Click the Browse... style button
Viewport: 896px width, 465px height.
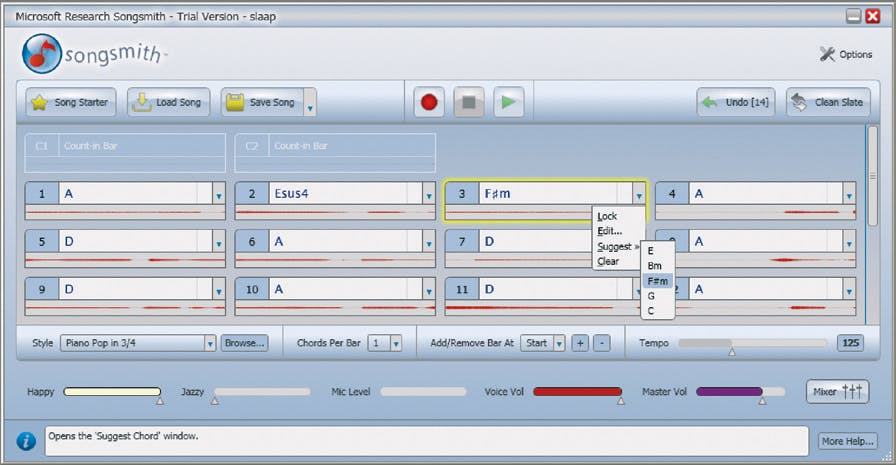pyautogui.click(x=245, y=343)
